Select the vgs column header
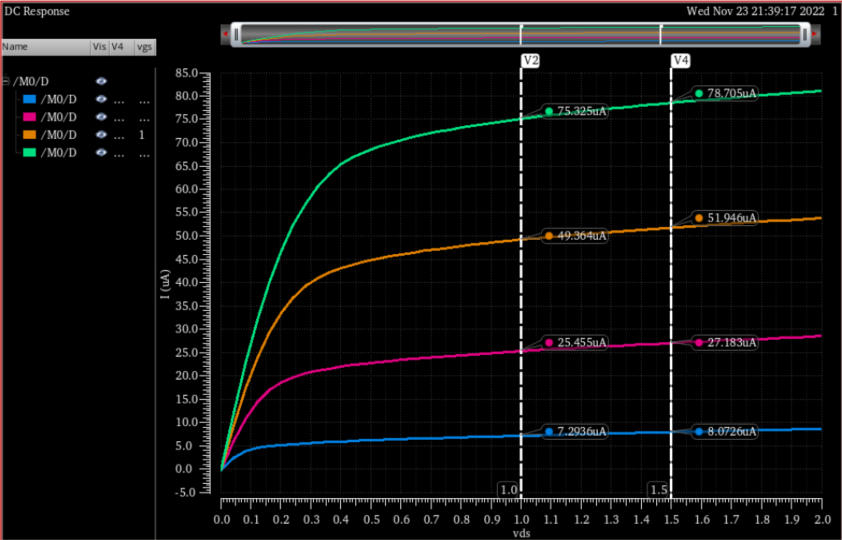The image size is (842, 540). coord(144,46)
